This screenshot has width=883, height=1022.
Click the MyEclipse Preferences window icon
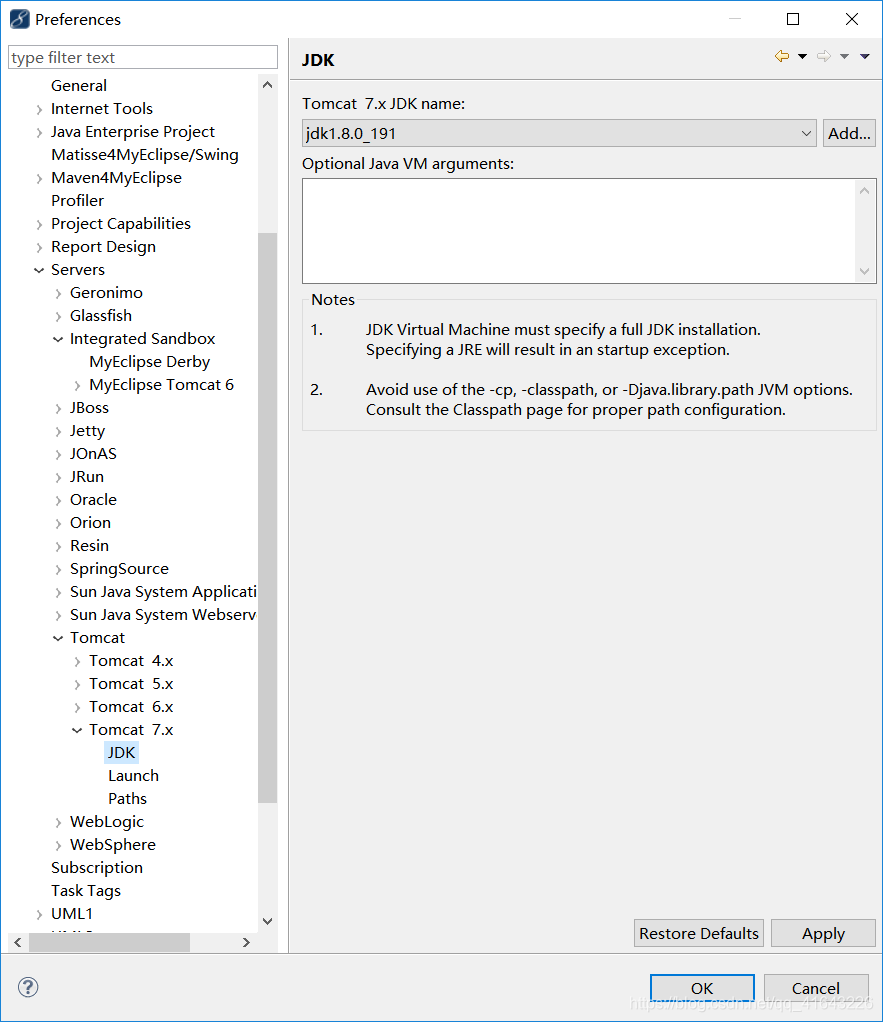(20, 20)
